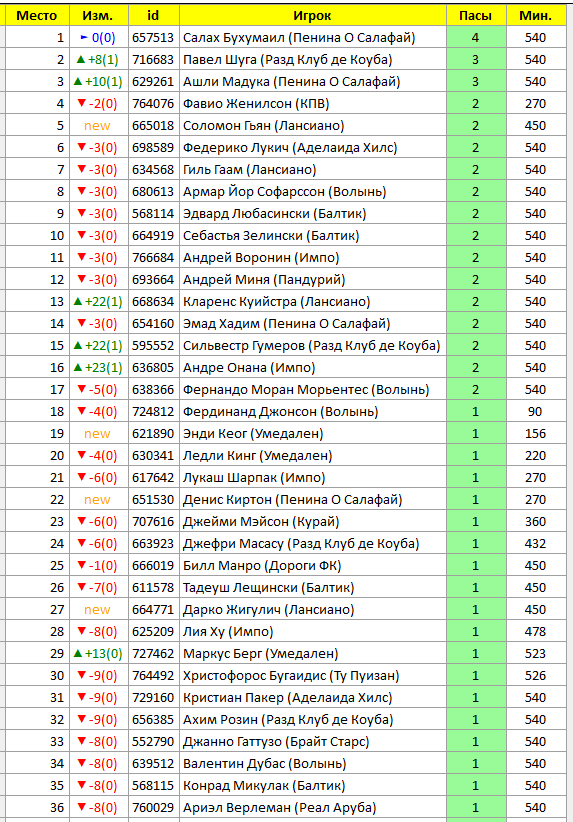The width and height of the screenshot is (573, 822).
Task: Click the blue arrow beside 0(0)
Action: click(x=84, y=38)
